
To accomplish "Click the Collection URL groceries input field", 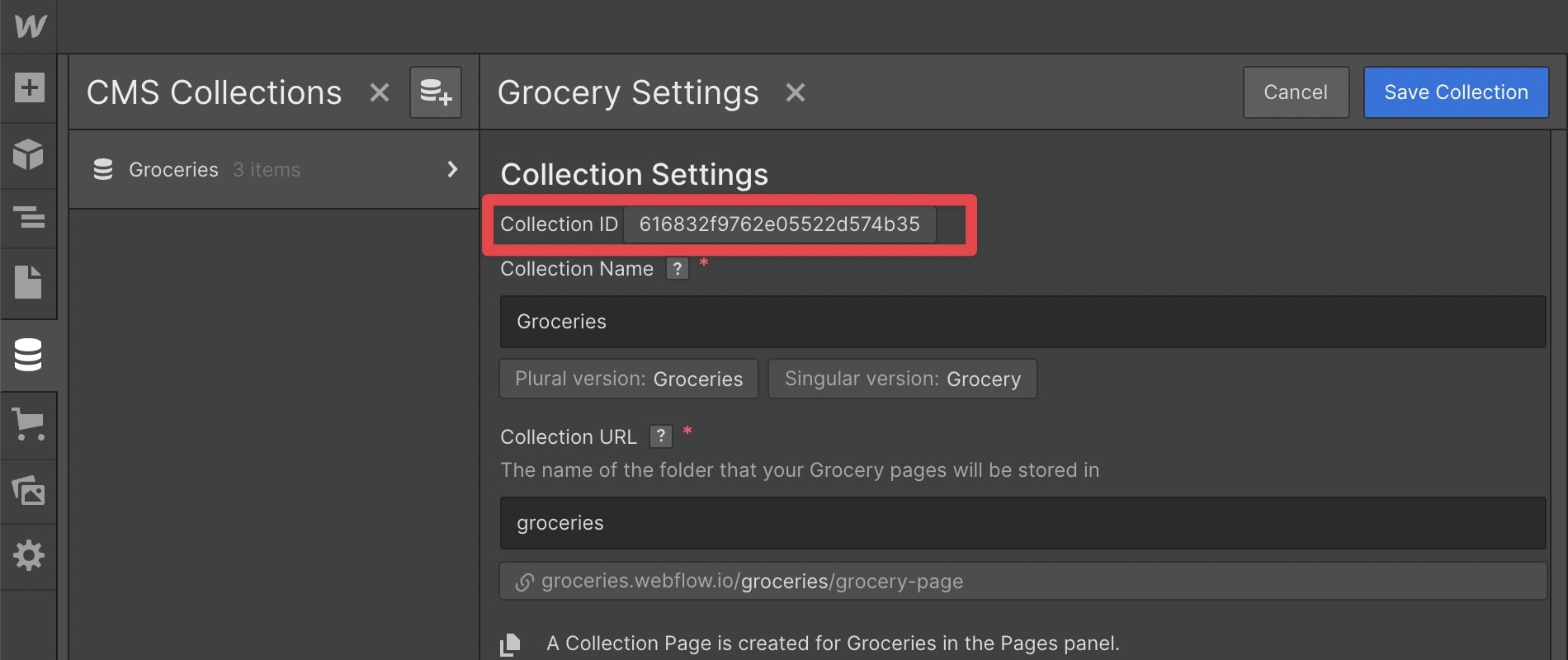I will 1023,523.
